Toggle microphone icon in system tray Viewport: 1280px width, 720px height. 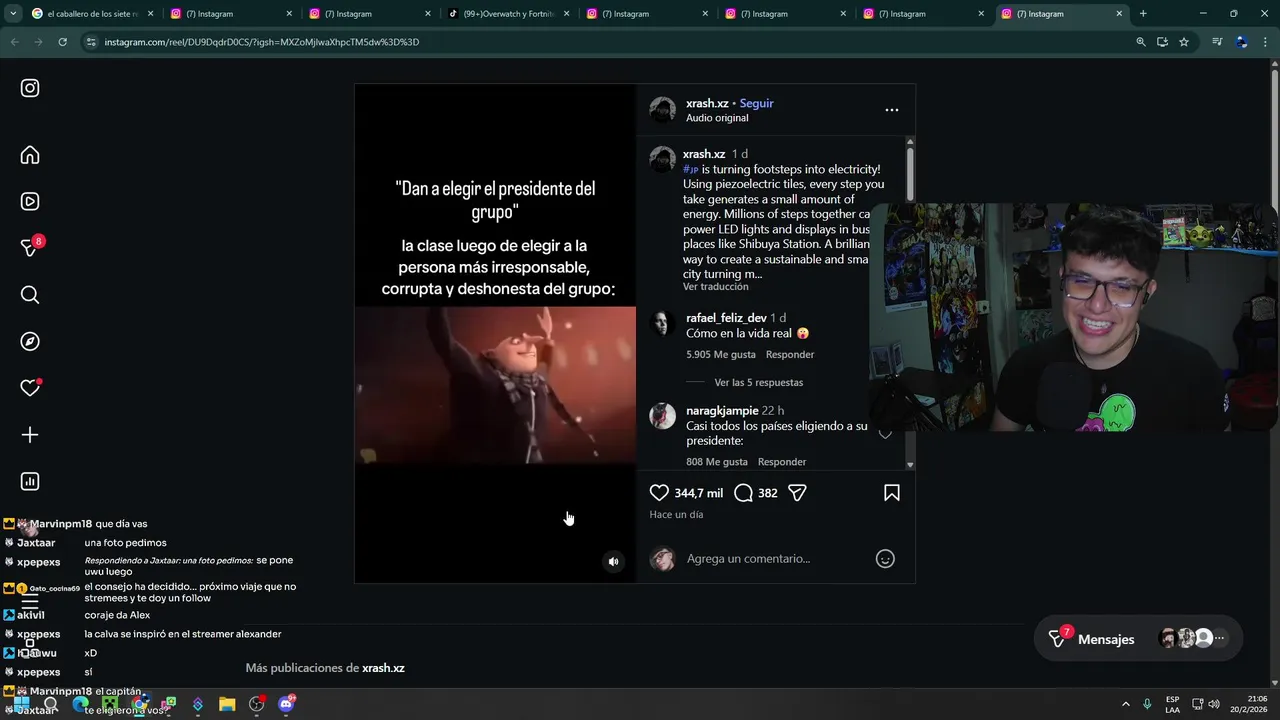pyautogui.click(x=1147, y=704)
